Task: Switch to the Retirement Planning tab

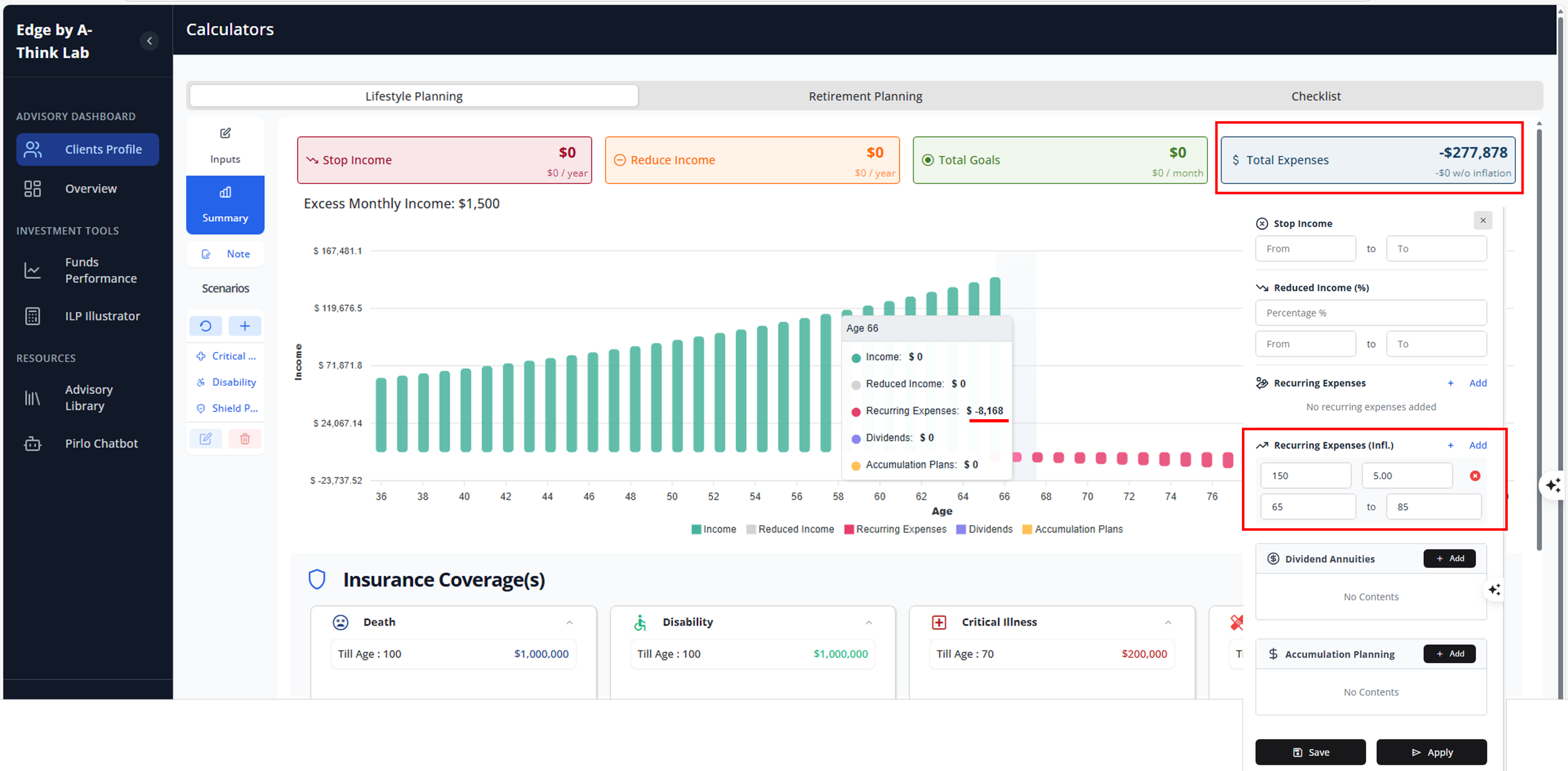Action: (x=865, y=96)
